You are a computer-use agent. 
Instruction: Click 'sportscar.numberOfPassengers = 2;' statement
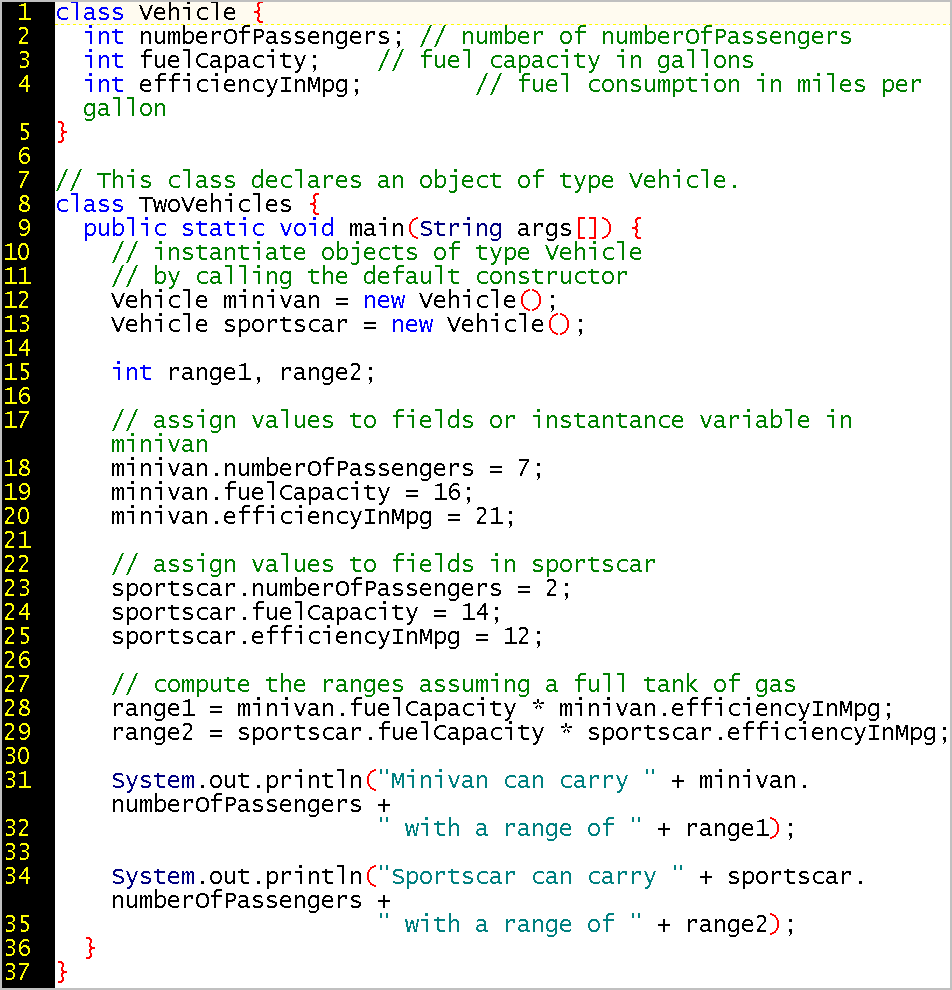click(x=341, y=588)
